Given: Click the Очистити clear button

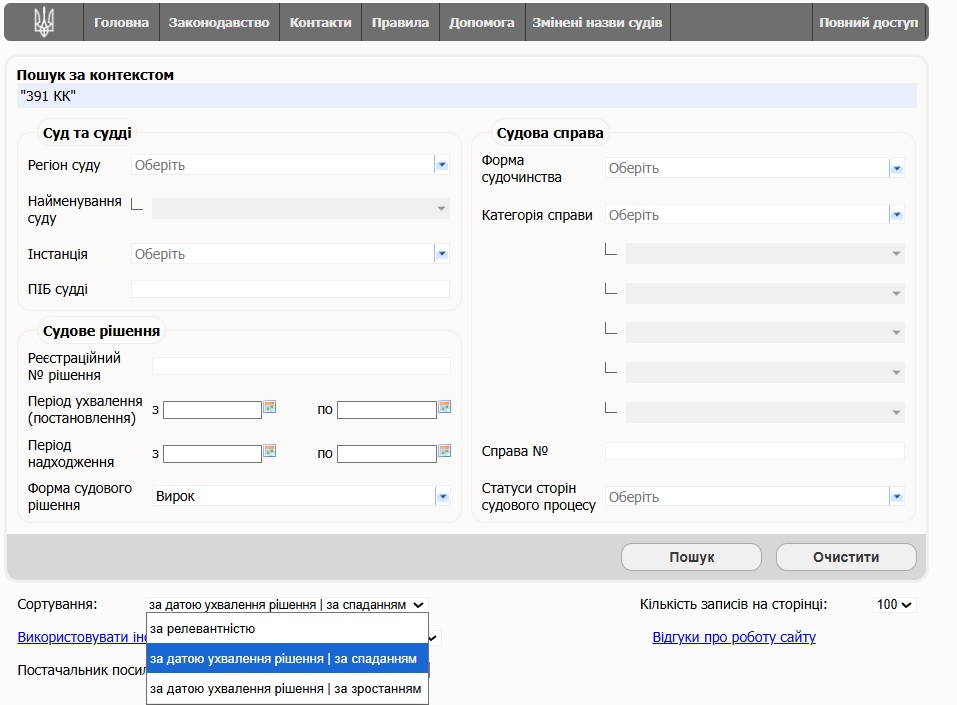Looking at the screenshot, I should point(846,557).
